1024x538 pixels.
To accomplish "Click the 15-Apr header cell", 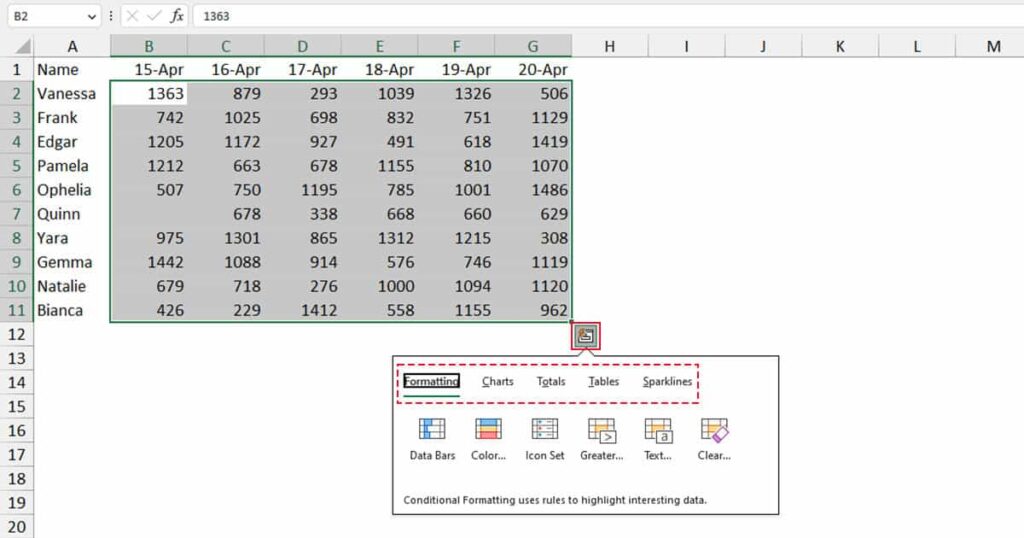I will point(149,69).
